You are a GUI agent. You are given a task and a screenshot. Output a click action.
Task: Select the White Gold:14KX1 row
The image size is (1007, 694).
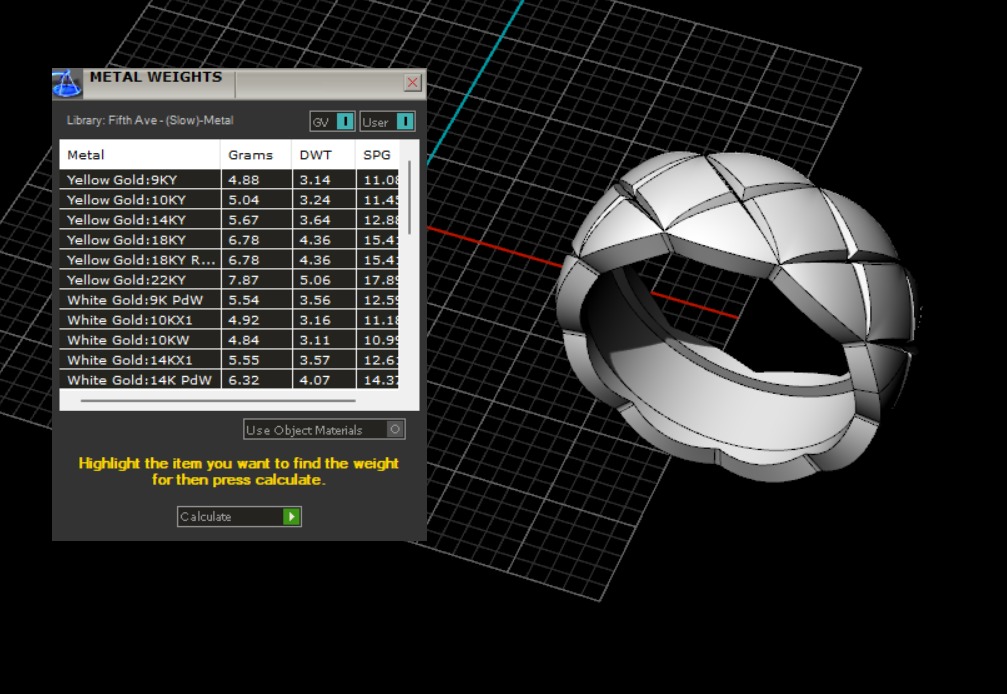coord(229,360)
